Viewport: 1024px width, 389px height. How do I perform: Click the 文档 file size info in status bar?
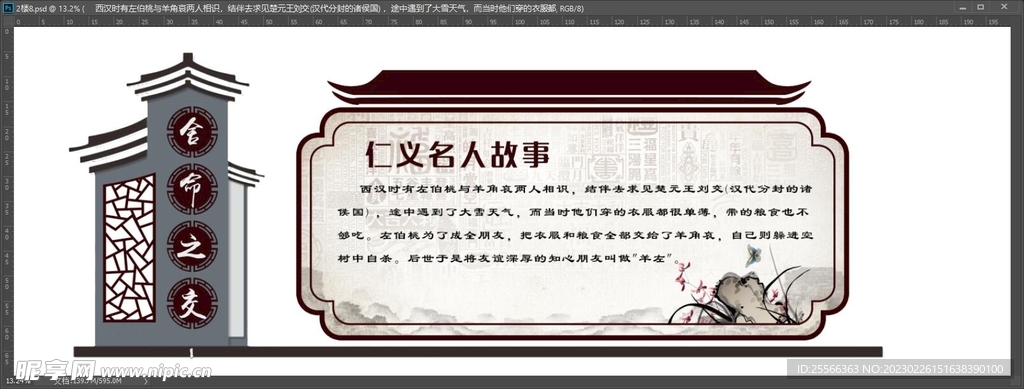88,381
